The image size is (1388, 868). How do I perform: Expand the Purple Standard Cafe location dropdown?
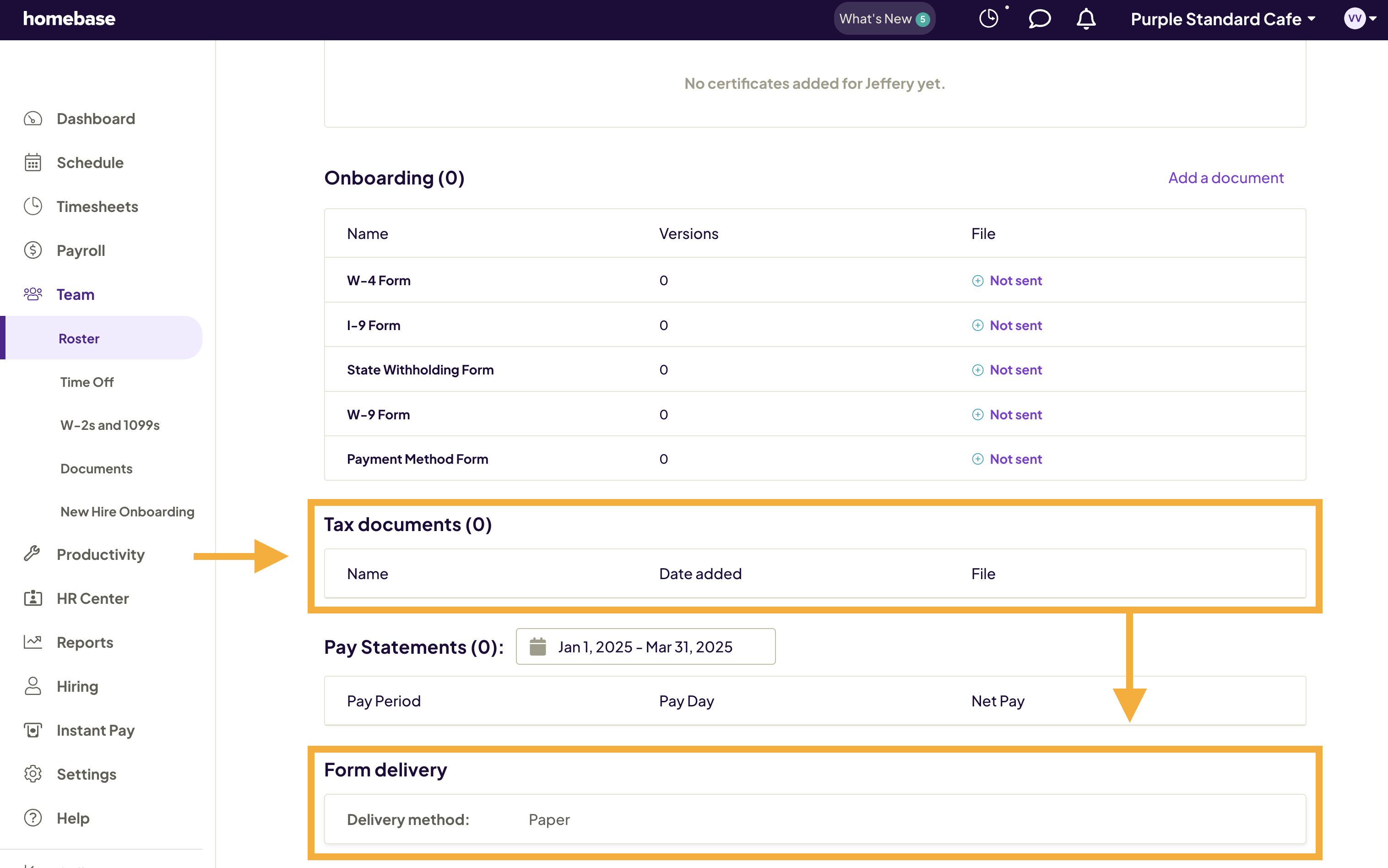coord(1223,19)
